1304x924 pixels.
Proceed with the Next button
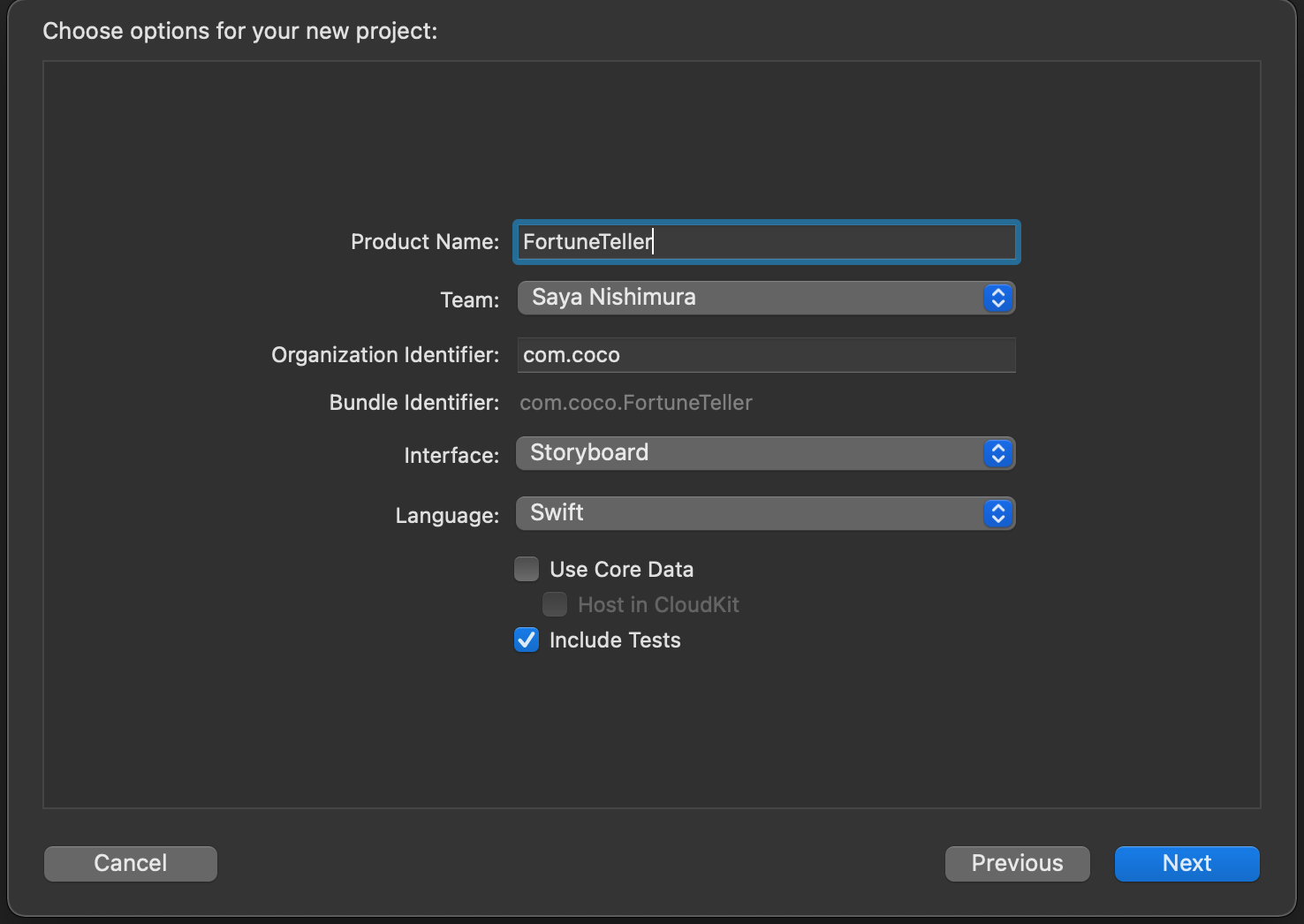click(x=1187, y=863)
